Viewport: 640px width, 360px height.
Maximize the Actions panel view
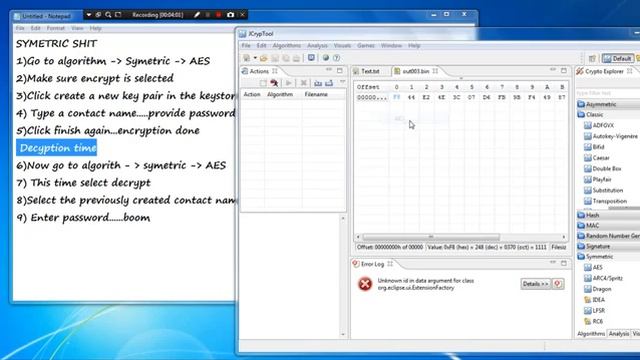click(340, 71)
